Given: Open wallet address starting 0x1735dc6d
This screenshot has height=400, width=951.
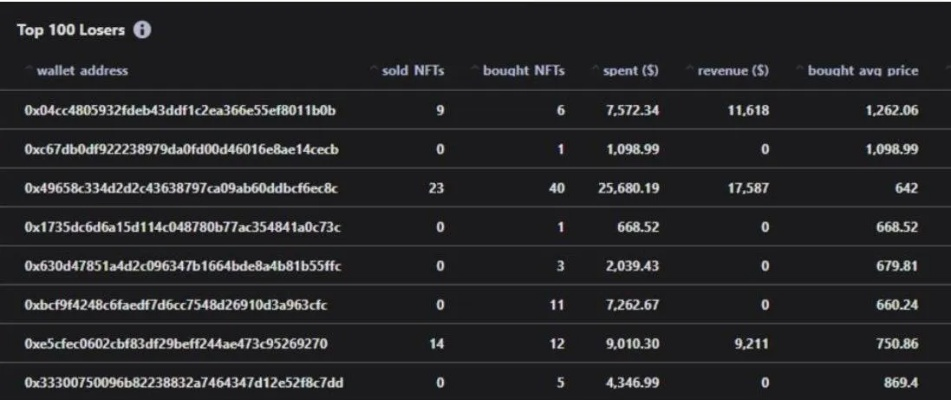Looking at the screenshot, I should [x=183, y=227].
